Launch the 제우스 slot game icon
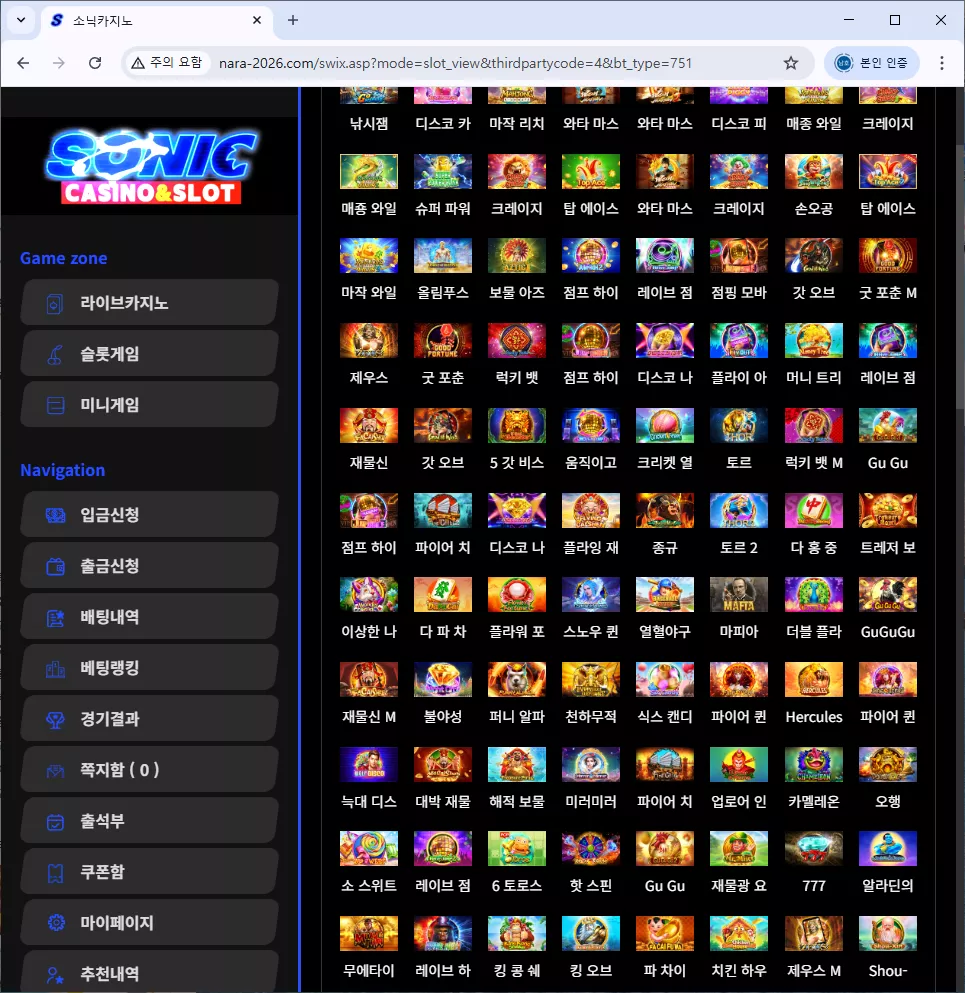 tap(369, 341)
